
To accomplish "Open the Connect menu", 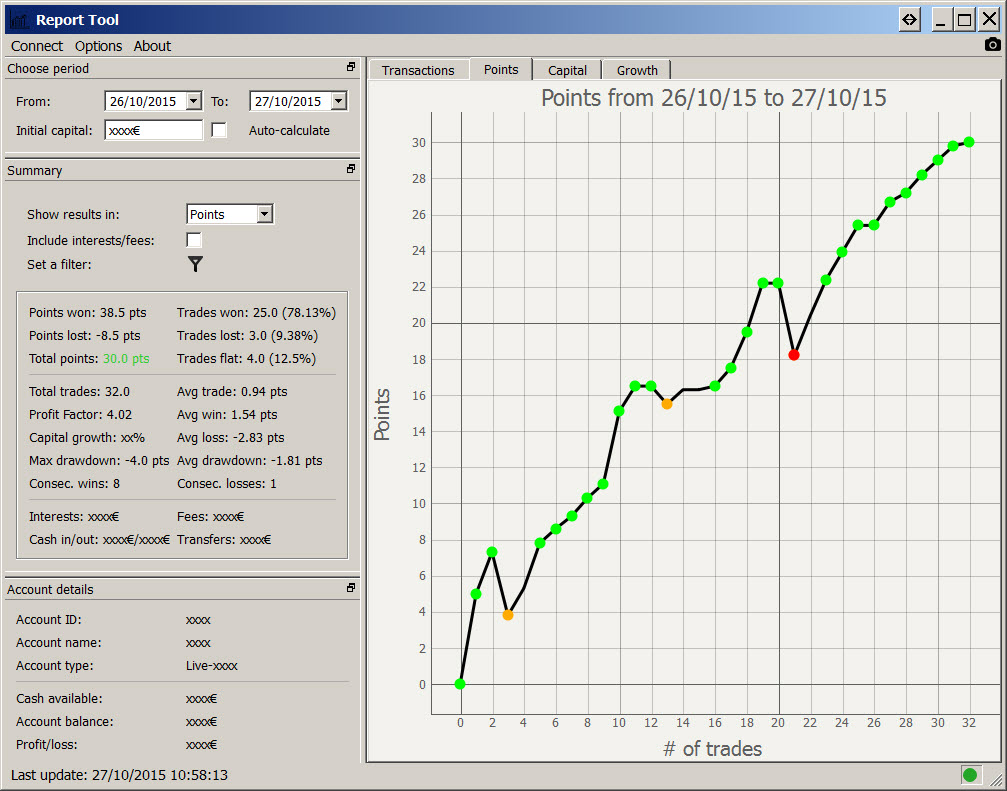I will (37, 46).
